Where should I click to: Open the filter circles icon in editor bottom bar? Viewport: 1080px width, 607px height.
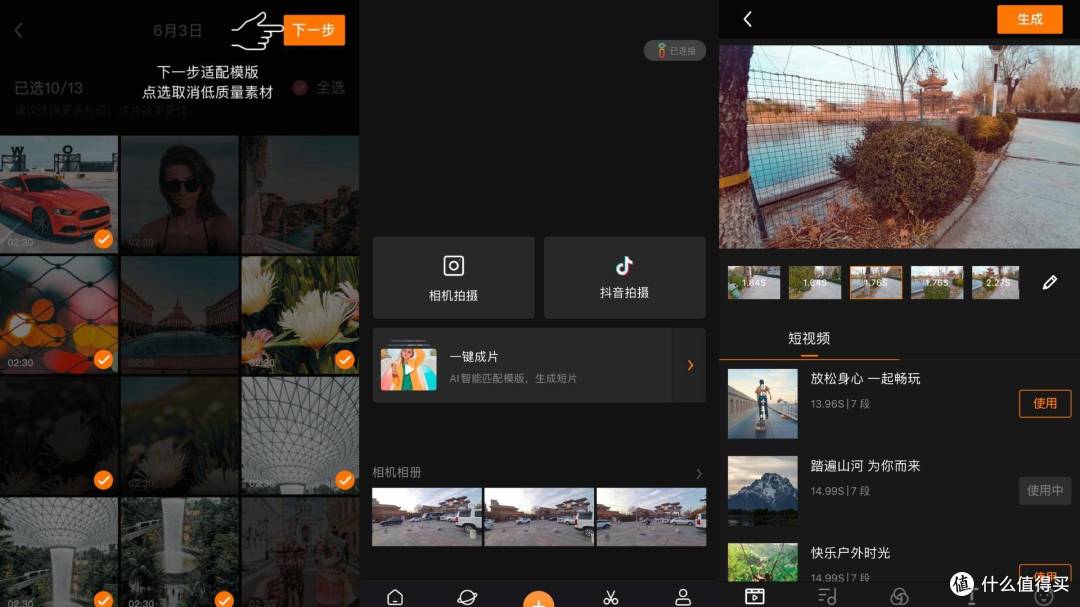tap(899, 596)
